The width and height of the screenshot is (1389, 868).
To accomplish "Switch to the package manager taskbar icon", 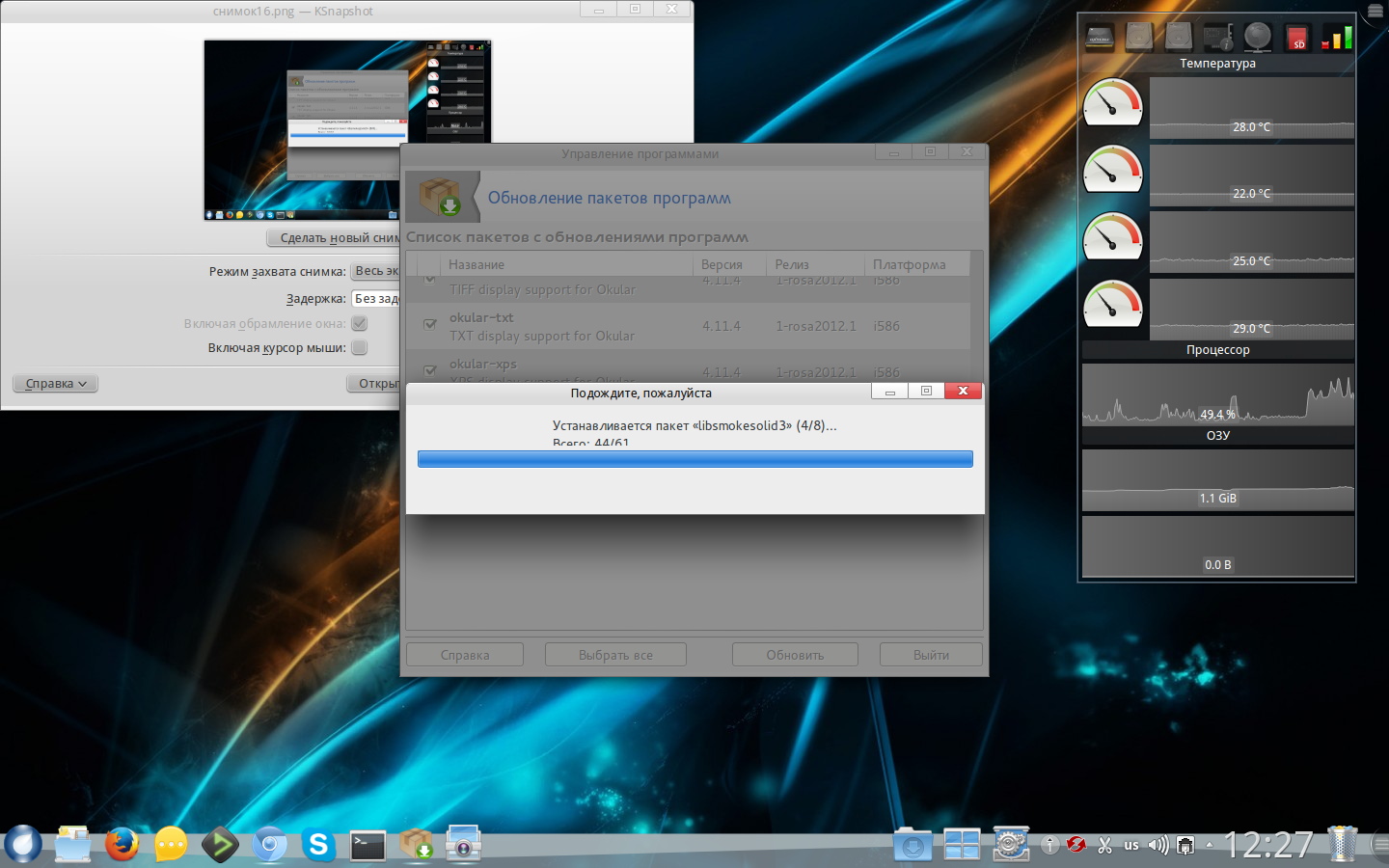I will [x=417, y=844].
